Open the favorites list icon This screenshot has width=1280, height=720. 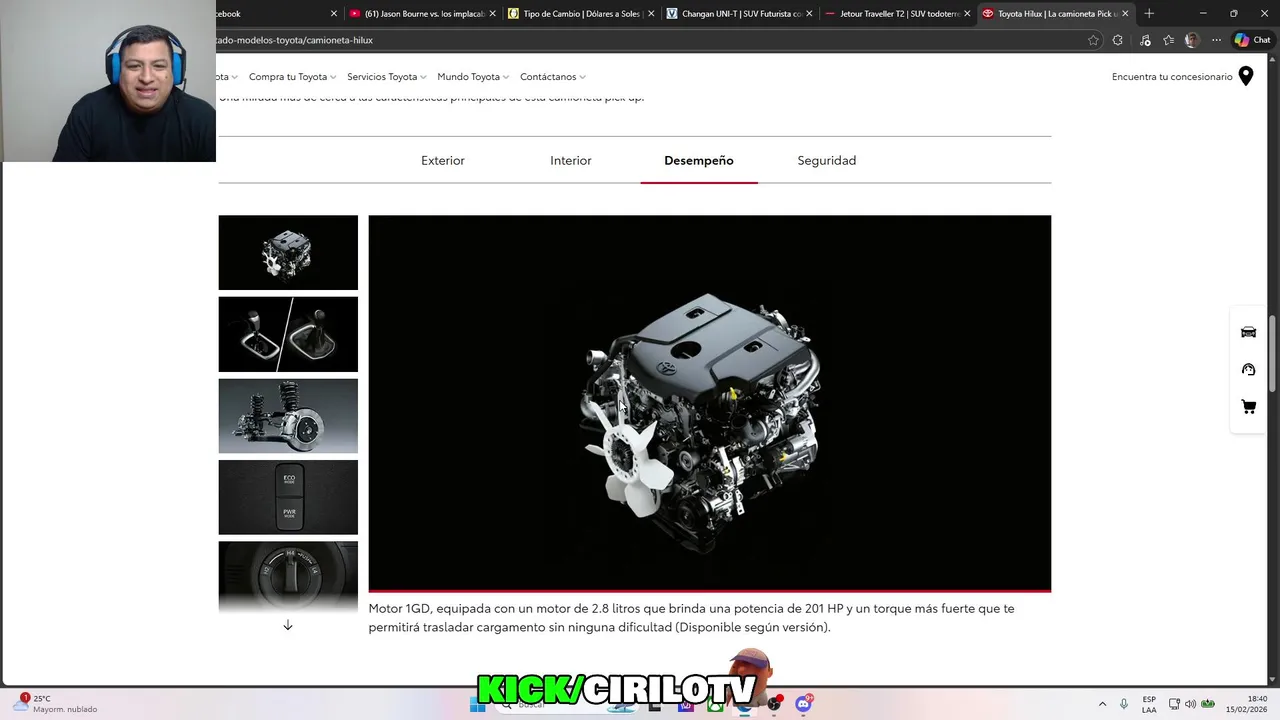tap(1168, 40)
